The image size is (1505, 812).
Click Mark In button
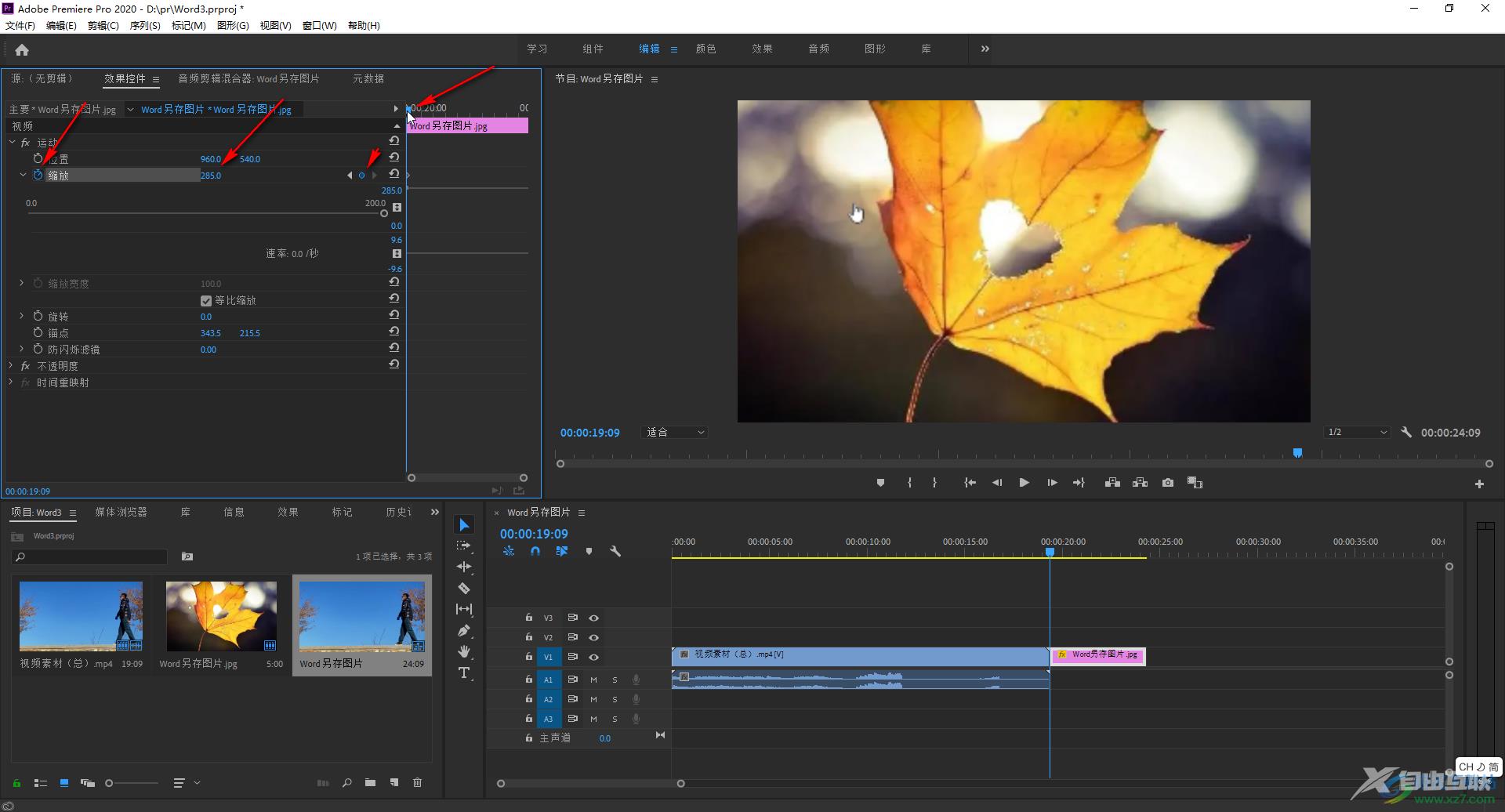coord(909,483)
